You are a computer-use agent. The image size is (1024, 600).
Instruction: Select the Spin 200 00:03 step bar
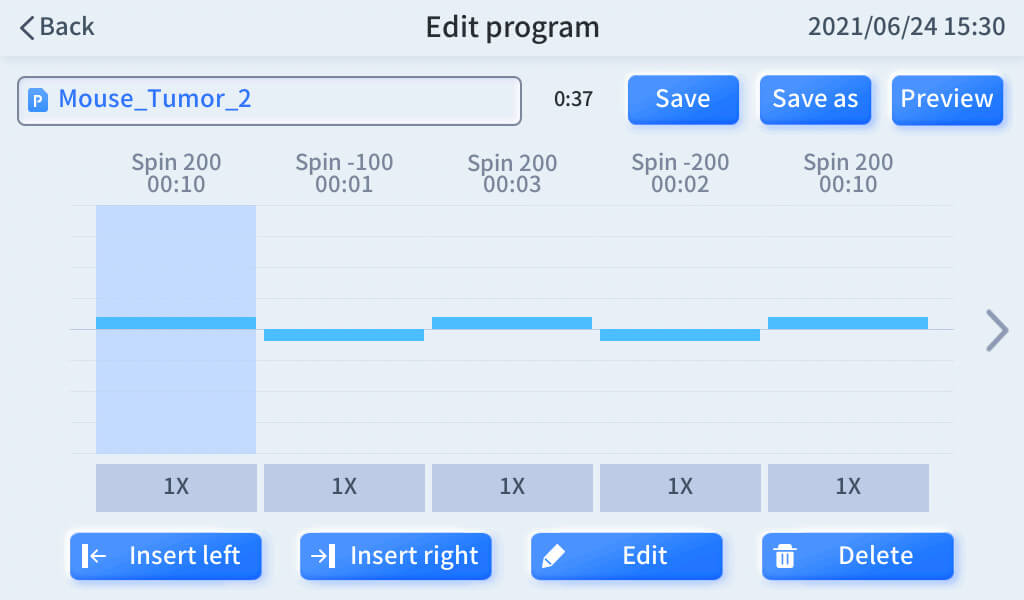pos(512,323)
